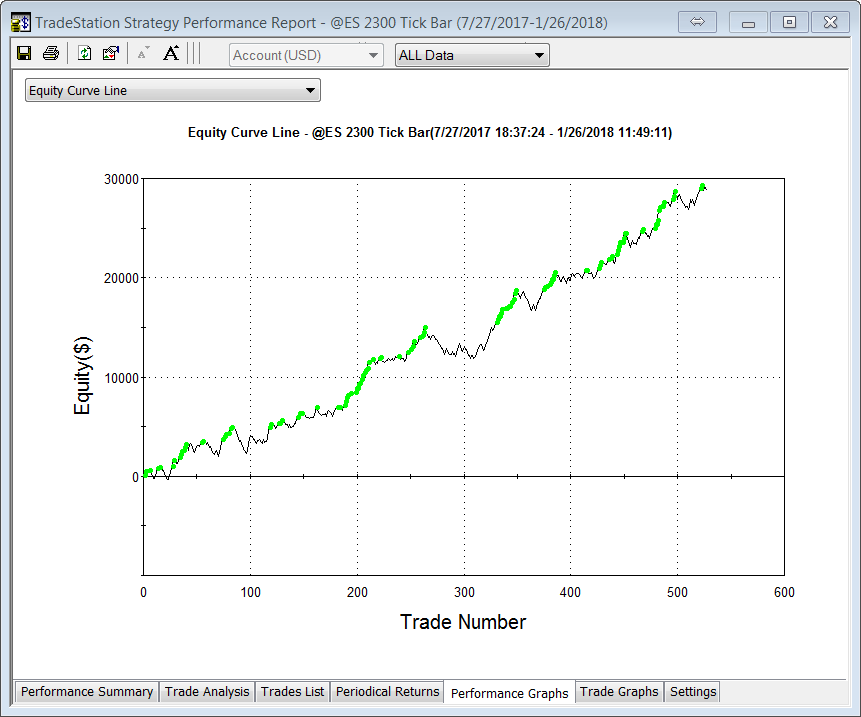Open the report properties icon

pyautogui.click(x=110, y=54)
